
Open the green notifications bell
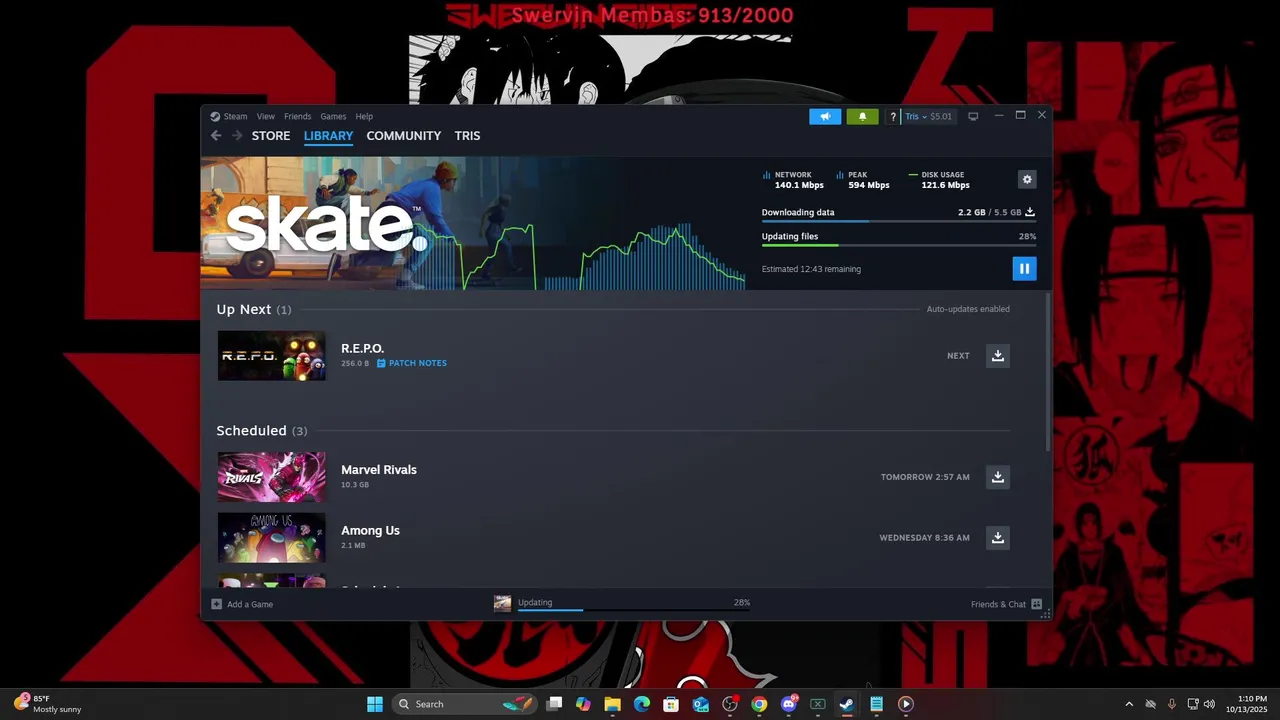[862, 116]
